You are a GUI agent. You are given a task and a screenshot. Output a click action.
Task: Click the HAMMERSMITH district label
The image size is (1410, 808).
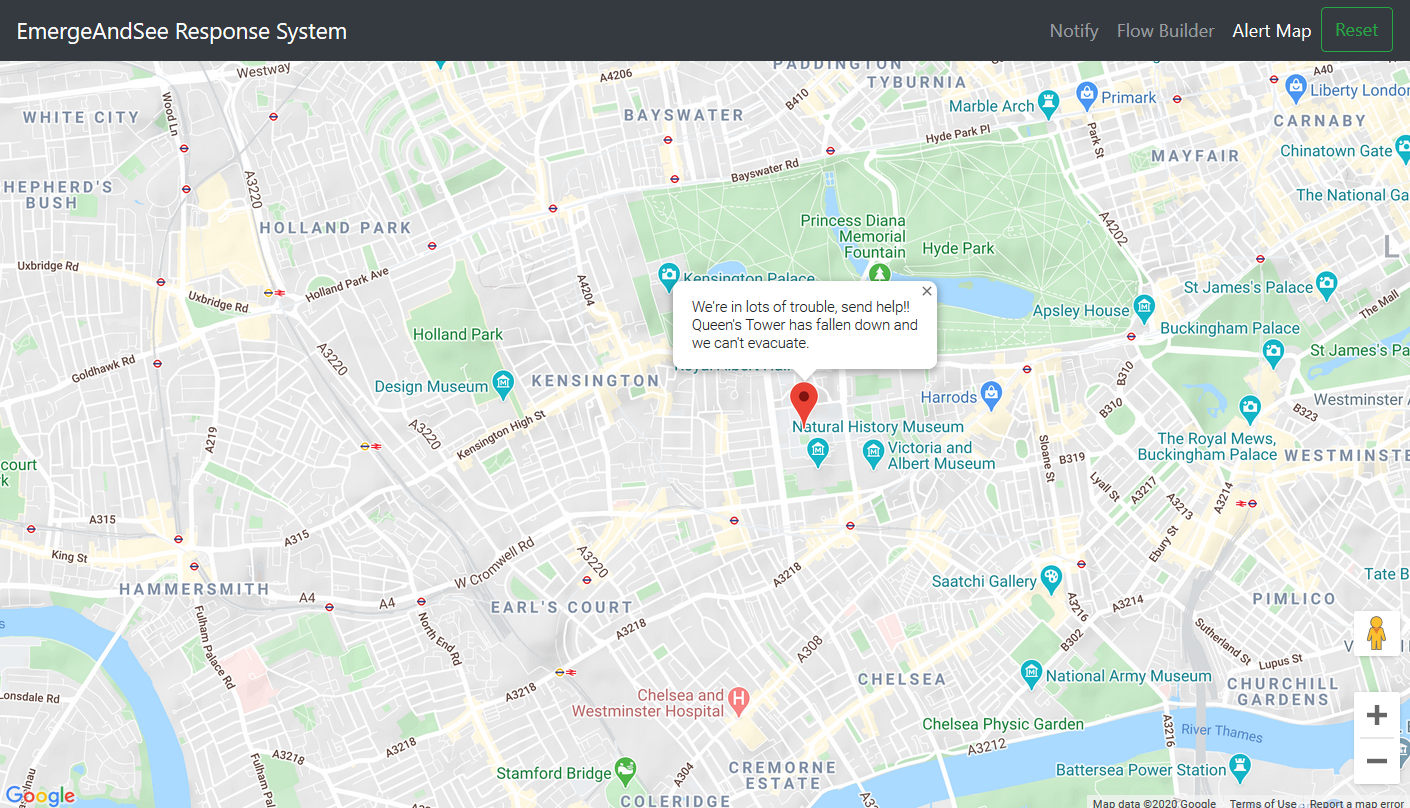[194, 589]
